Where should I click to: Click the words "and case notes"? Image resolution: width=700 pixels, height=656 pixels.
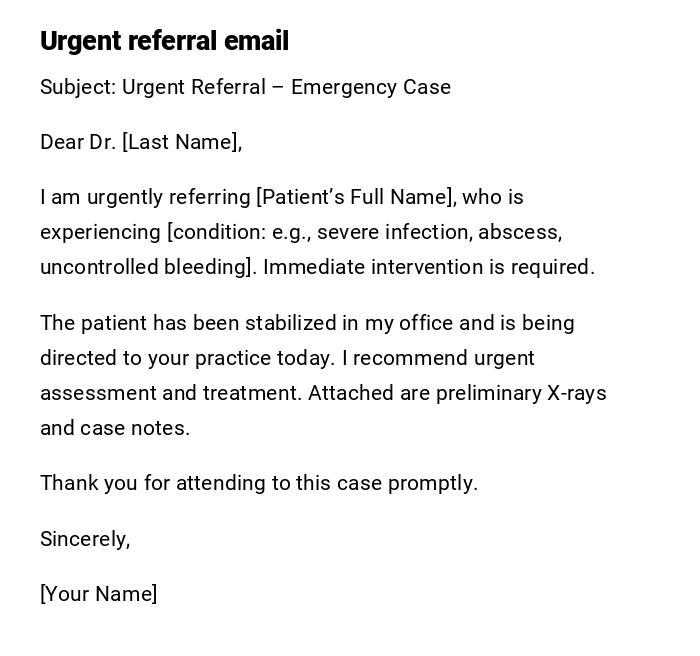tap(114, 428)
